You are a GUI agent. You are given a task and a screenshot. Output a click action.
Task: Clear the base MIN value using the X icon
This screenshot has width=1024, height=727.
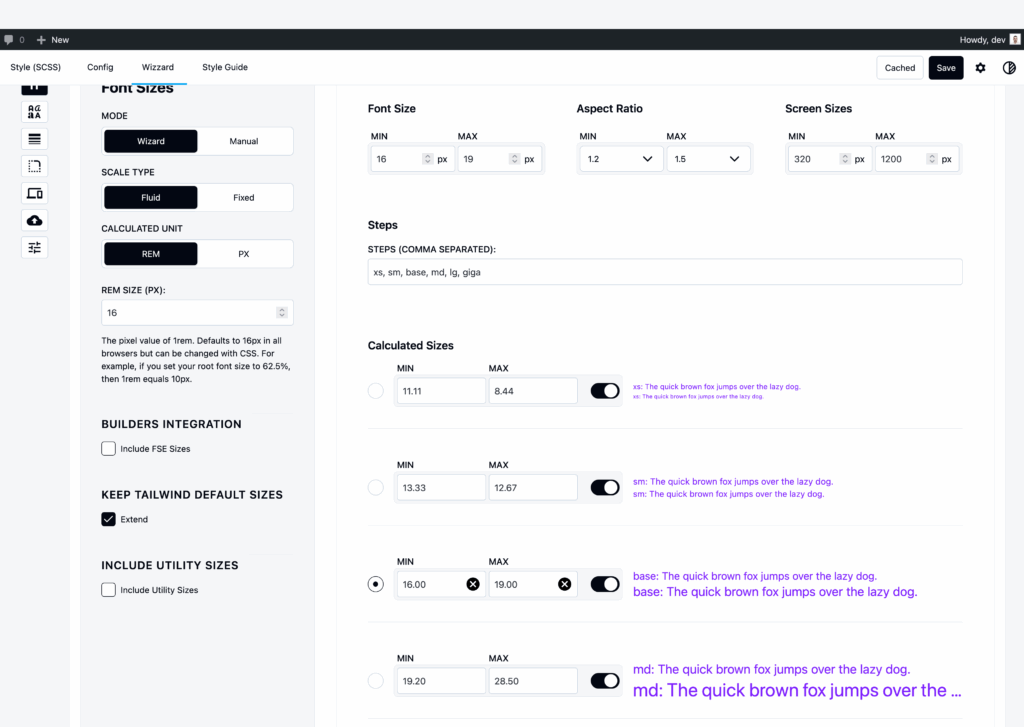[473, 584]
